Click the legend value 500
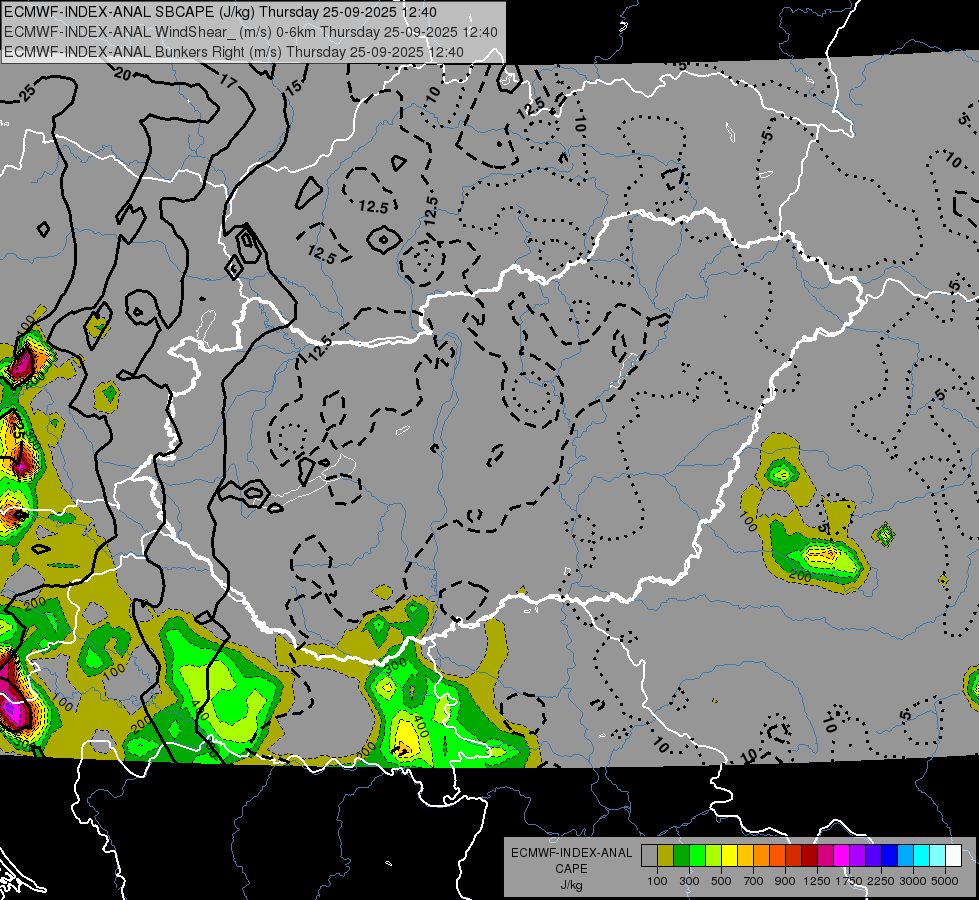Screen dimensions: 979x900 [721, 881]
